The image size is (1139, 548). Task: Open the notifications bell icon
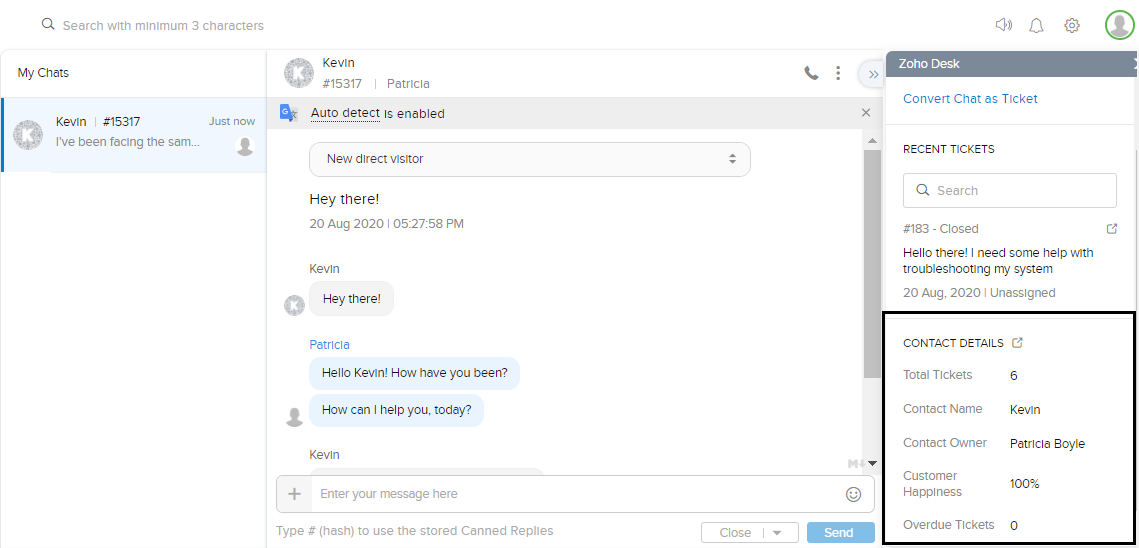[1036, 25]
